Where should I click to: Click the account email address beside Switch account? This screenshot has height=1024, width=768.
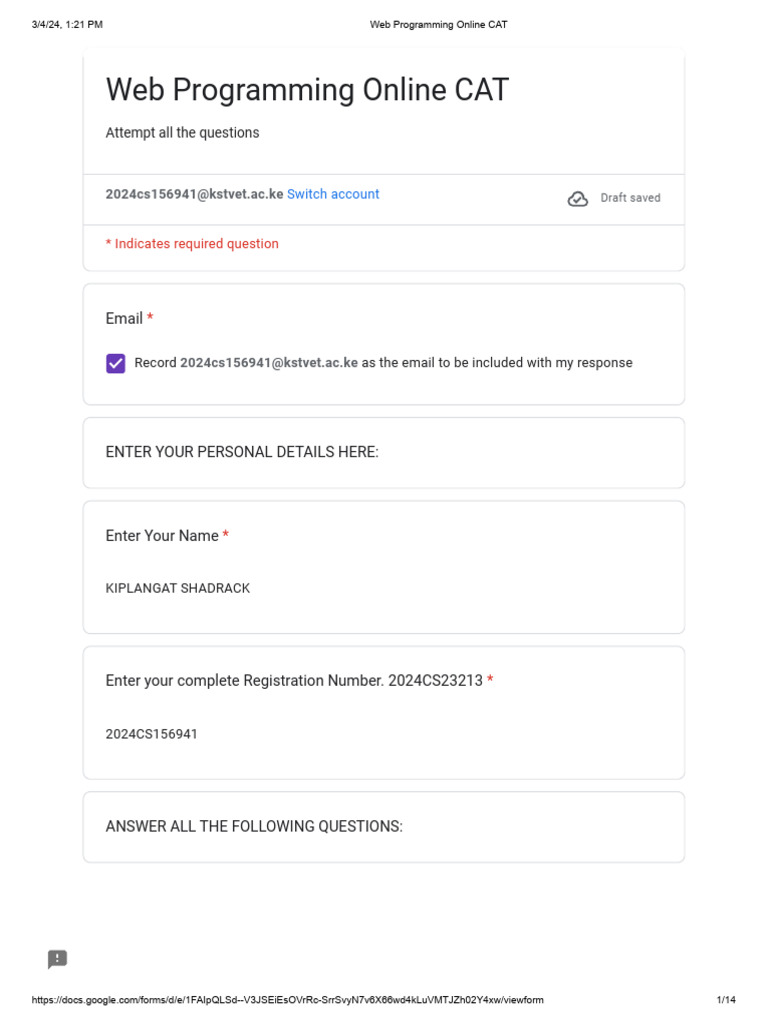click(194, 194)
